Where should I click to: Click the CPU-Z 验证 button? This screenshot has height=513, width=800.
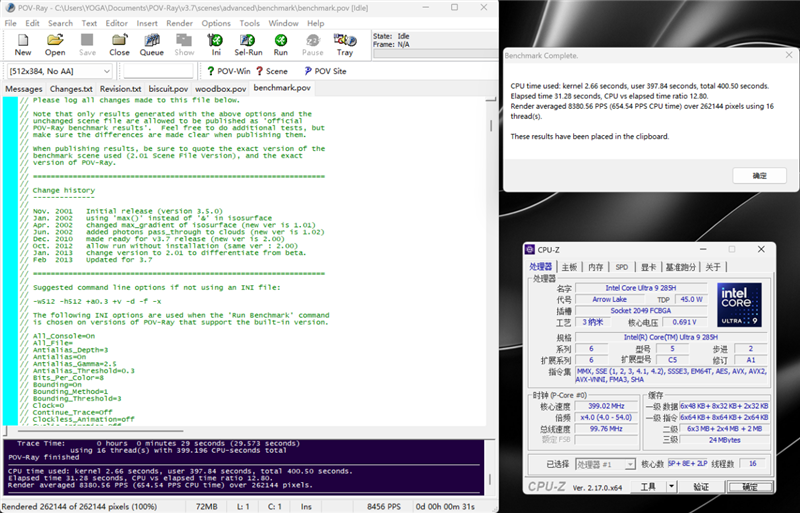[701, 487]
